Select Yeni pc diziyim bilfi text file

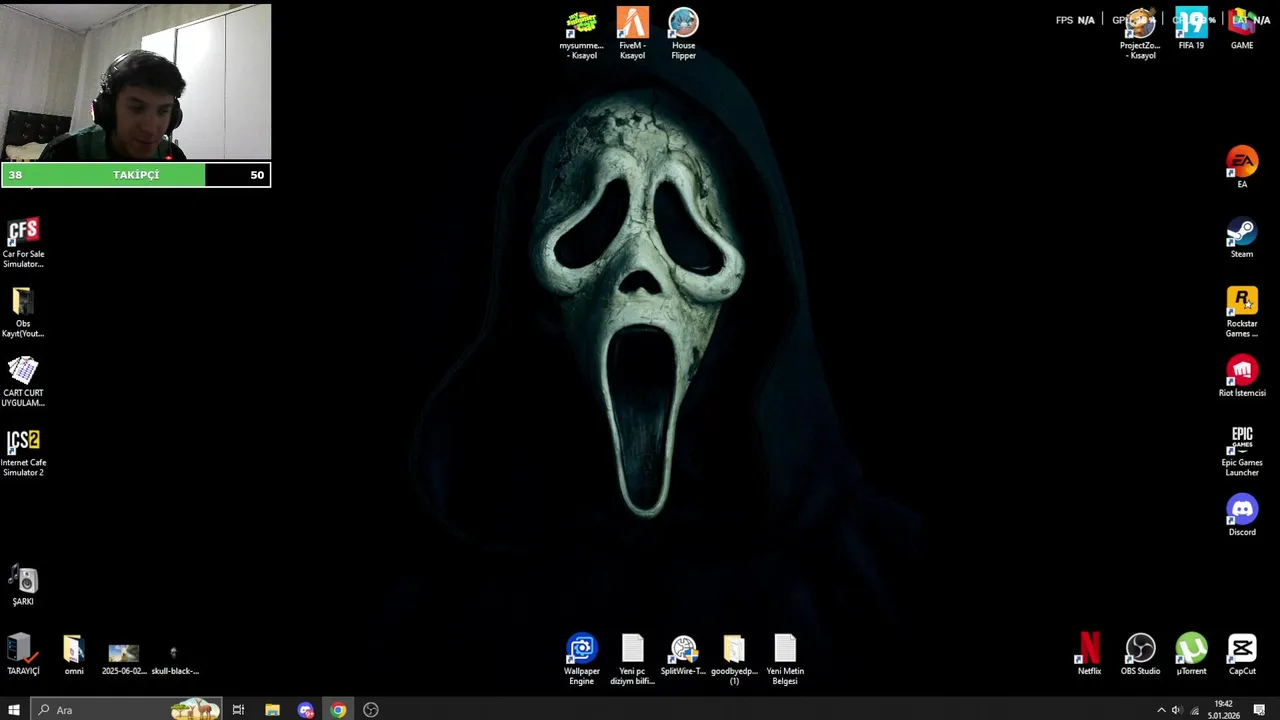point(632,659)
